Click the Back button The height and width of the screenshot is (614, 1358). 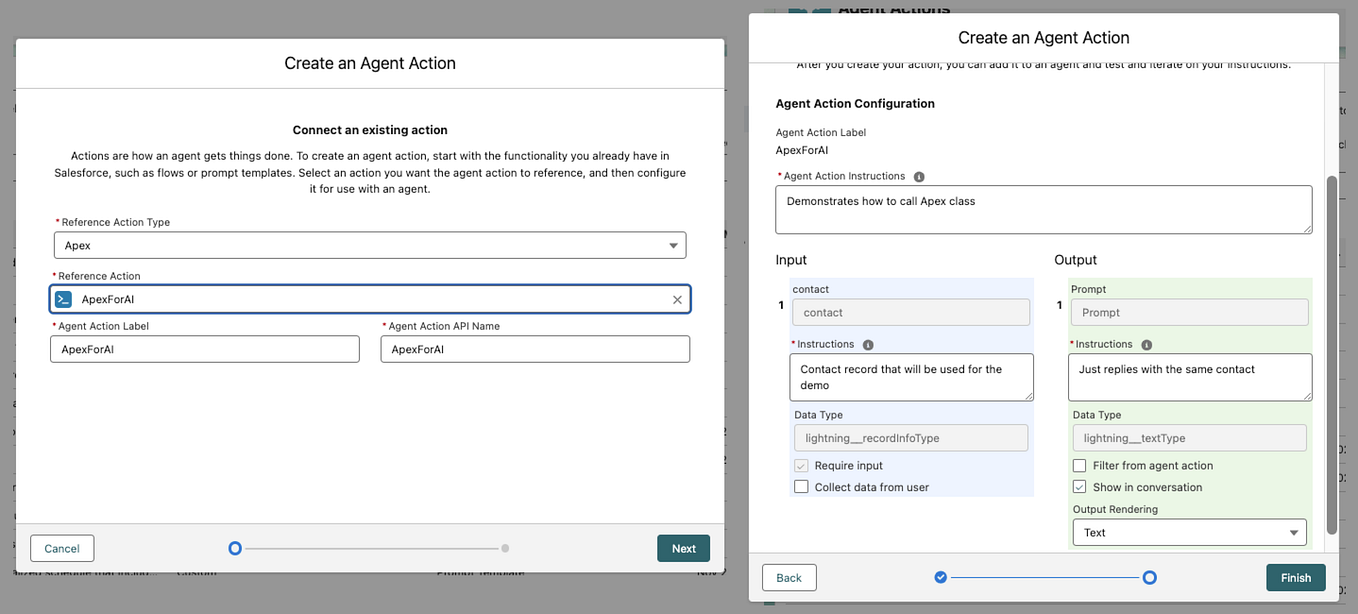point(789,578)
